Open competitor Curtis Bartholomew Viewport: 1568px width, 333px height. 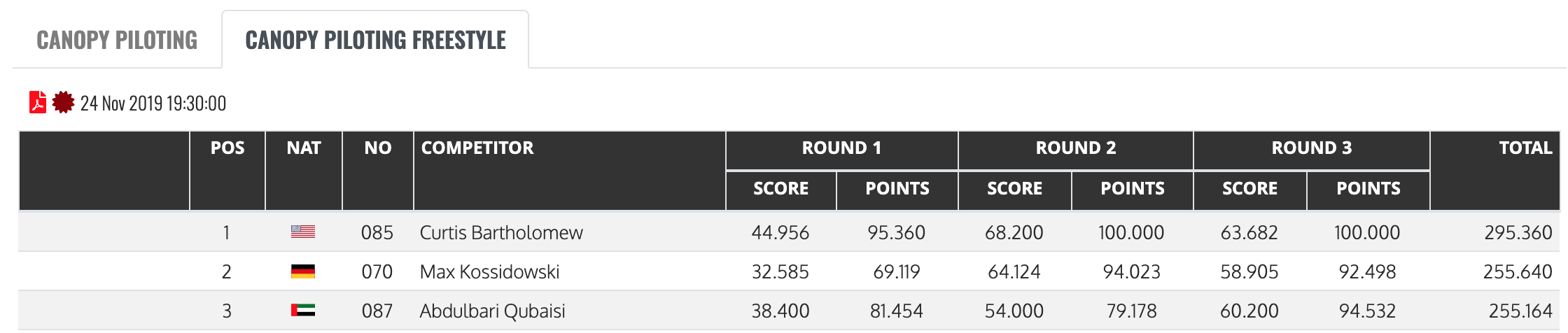(x=501, y=232)
